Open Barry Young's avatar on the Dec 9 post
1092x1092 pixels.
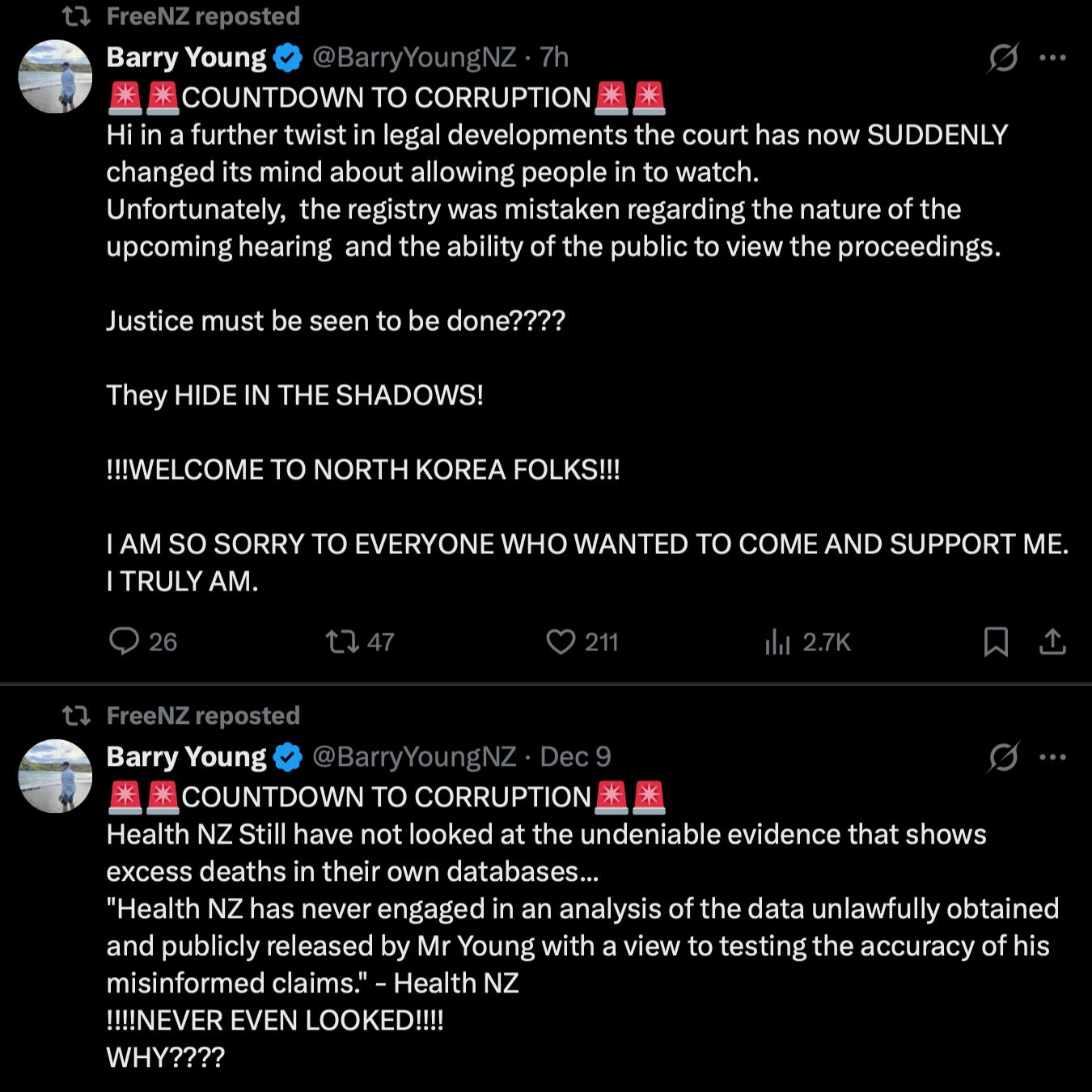[55, 776]
